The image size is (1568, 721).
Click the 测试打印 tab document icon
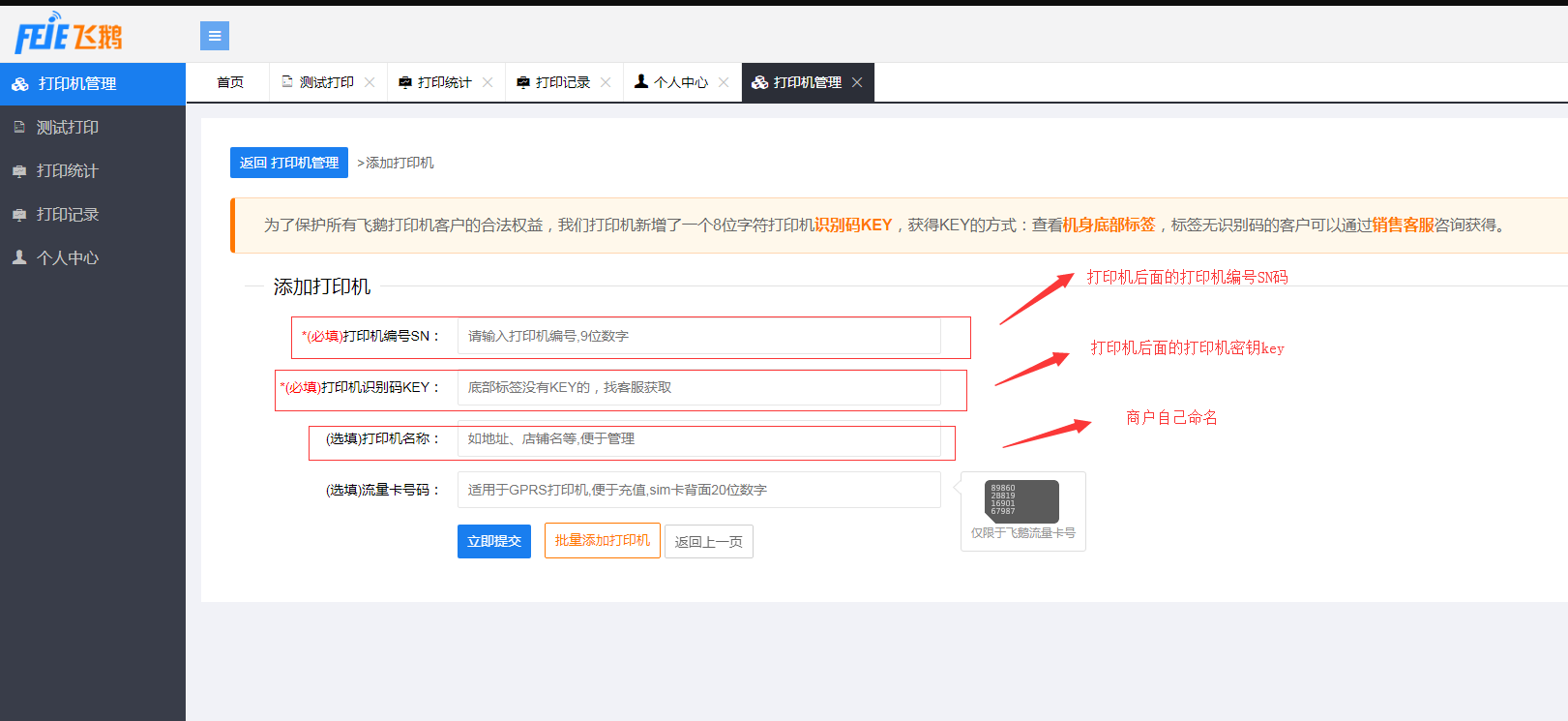pos(287,82)
